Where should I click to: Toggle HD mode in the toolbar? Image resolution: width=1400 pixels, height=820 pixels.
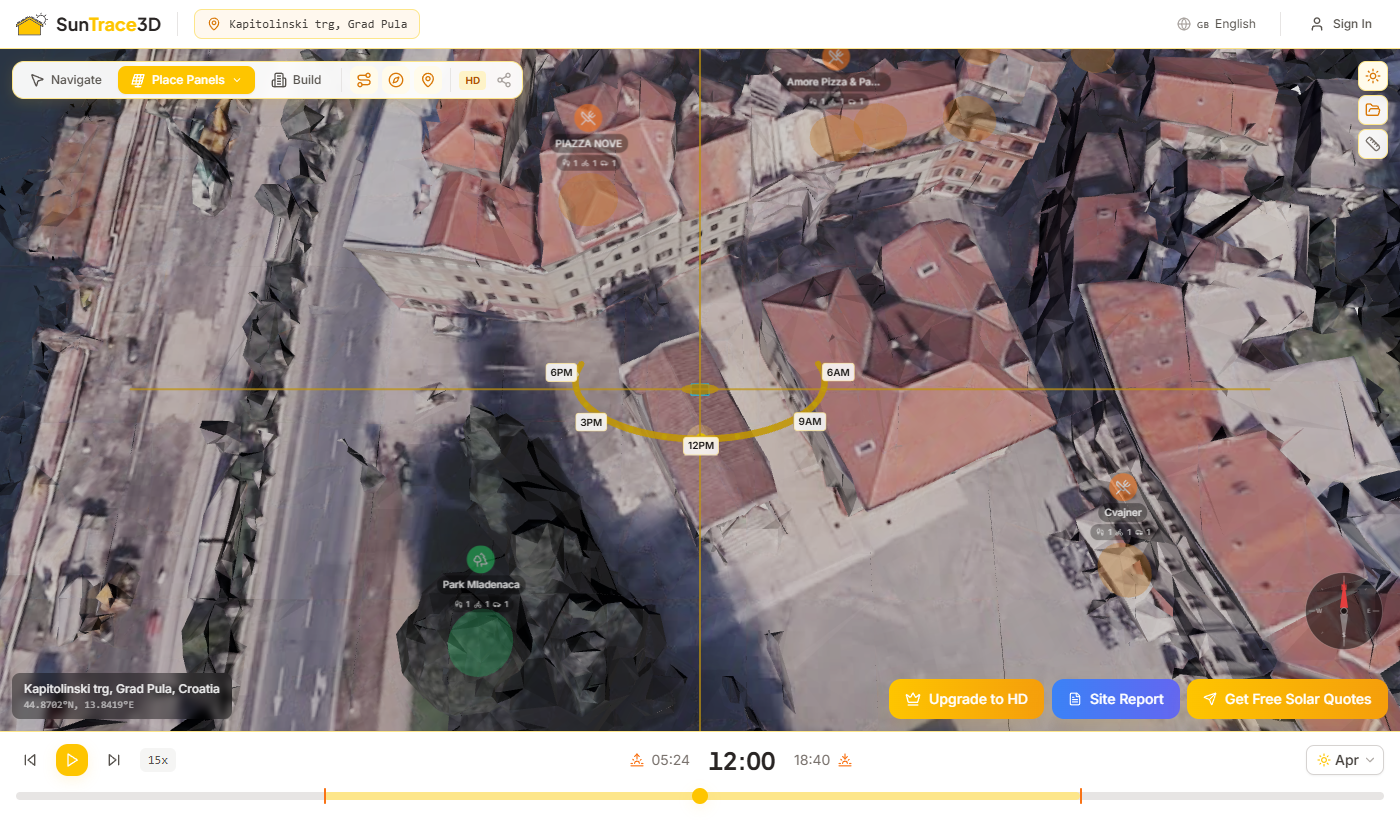click(473, 80)
